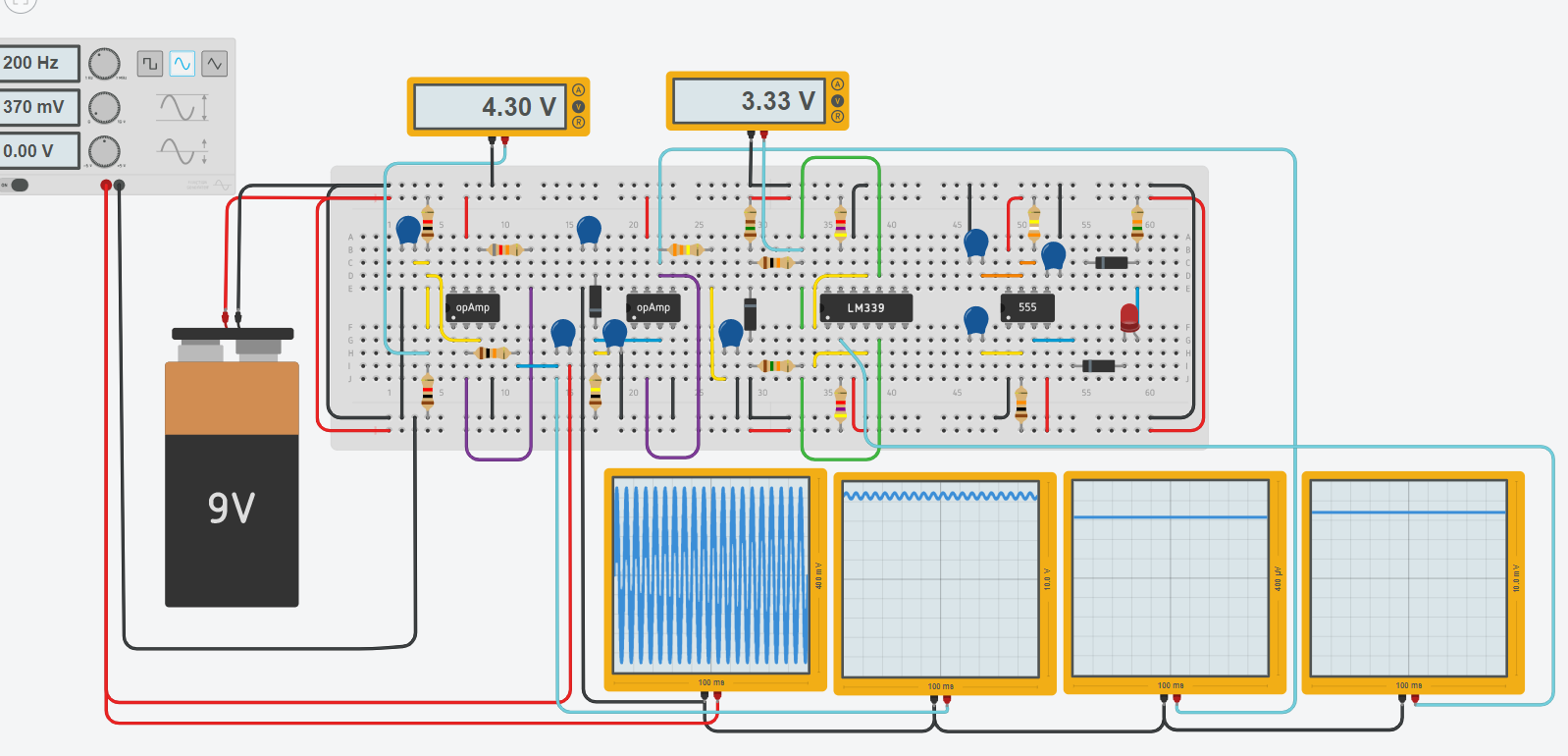Select the opAmp chip near breadboard column 10
The height and width of the screenshot is (756, 1568).
click(x=473, y=308)
